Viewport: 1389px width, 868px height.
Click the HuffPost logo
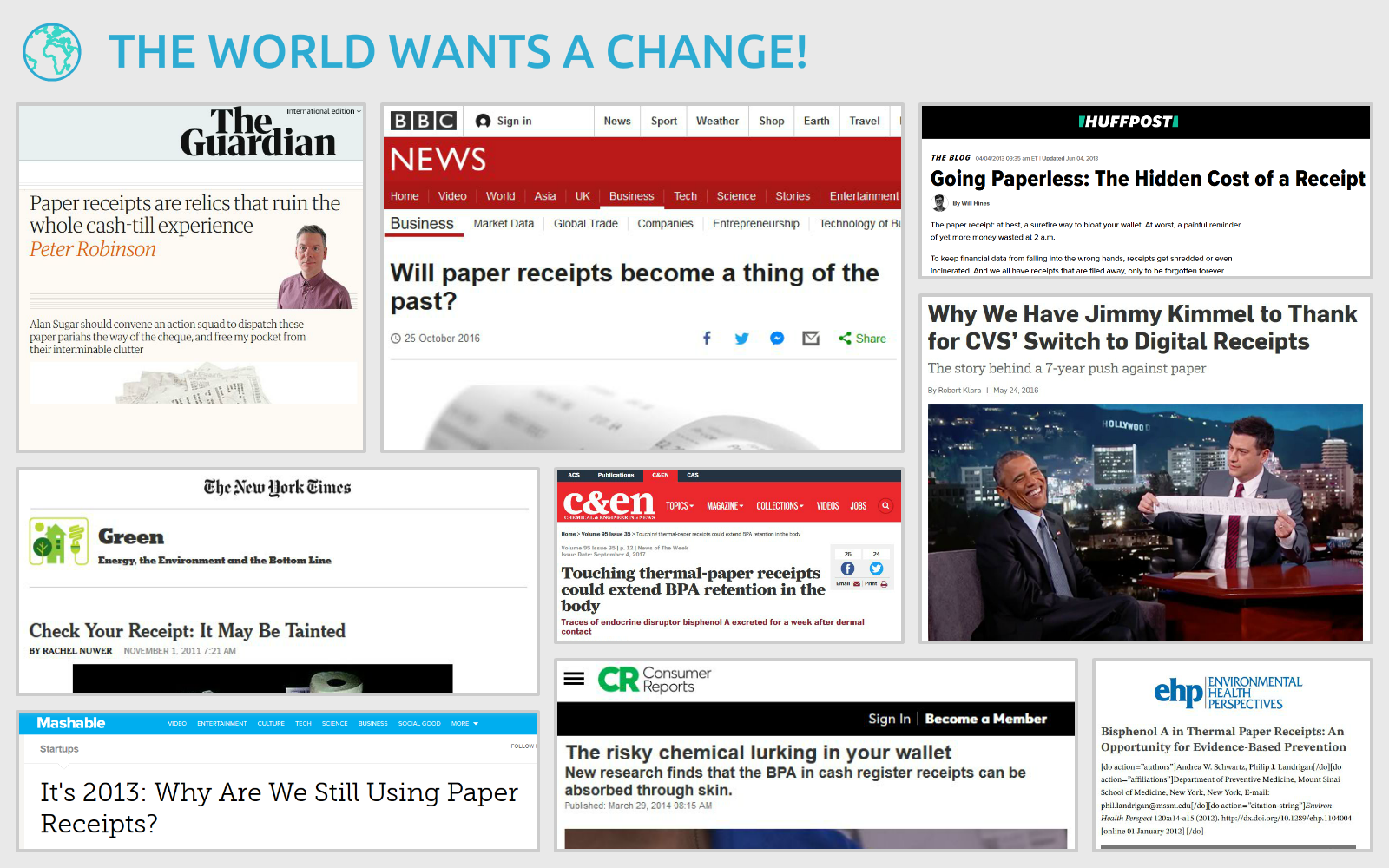click(1129, 122)
